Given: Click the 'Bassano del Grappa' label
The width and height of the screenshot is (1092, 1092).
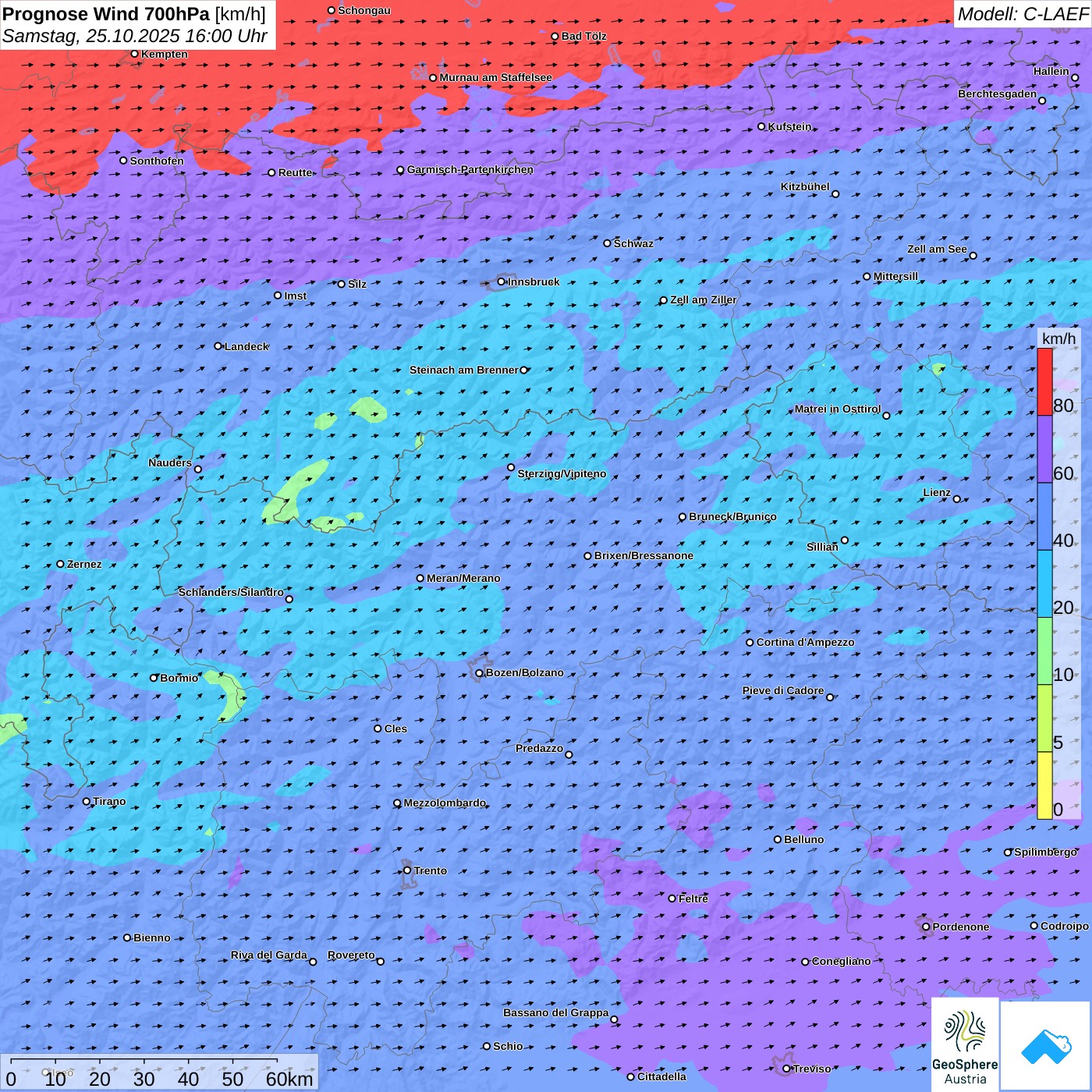Looking at the screenshot, I should click(556, 1012).
